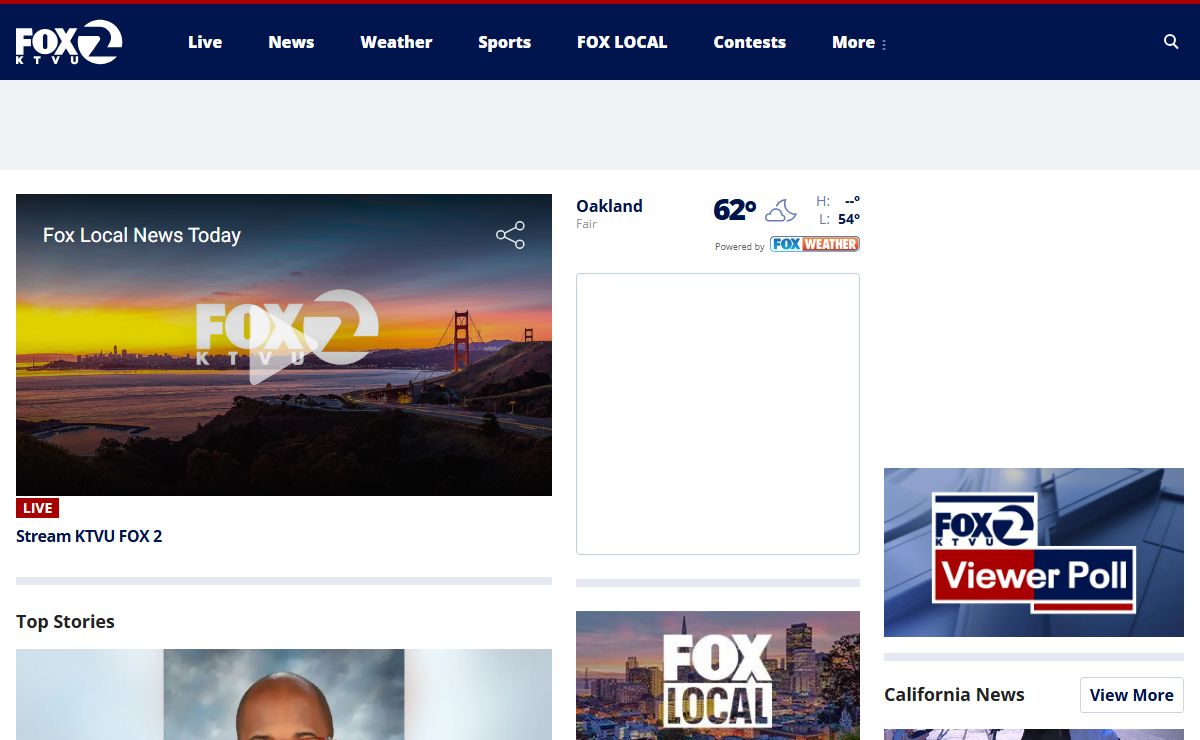This screenshot has height=740, width=1200.
Task: Expand the More menu dots
Action: (884, 43)
